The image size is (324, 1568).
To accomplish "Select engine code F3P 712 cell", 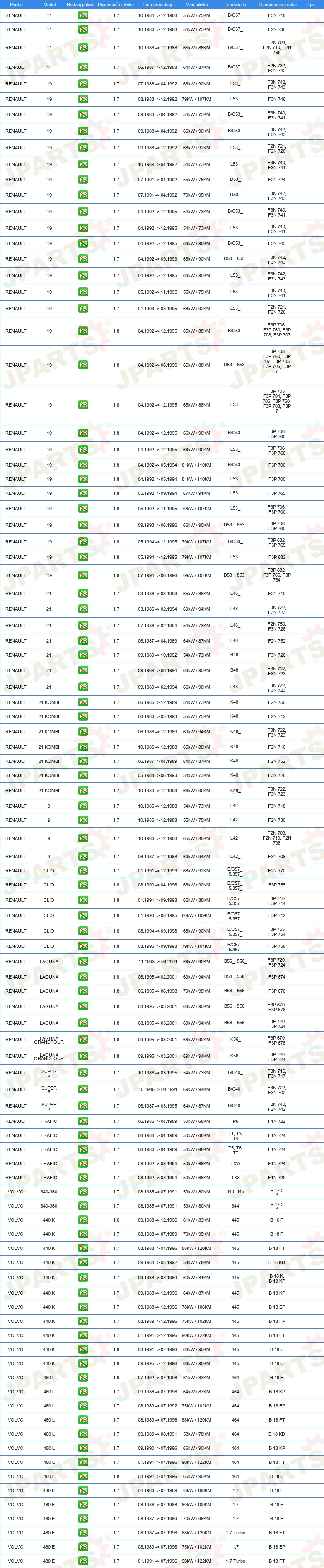I will 277,915.
